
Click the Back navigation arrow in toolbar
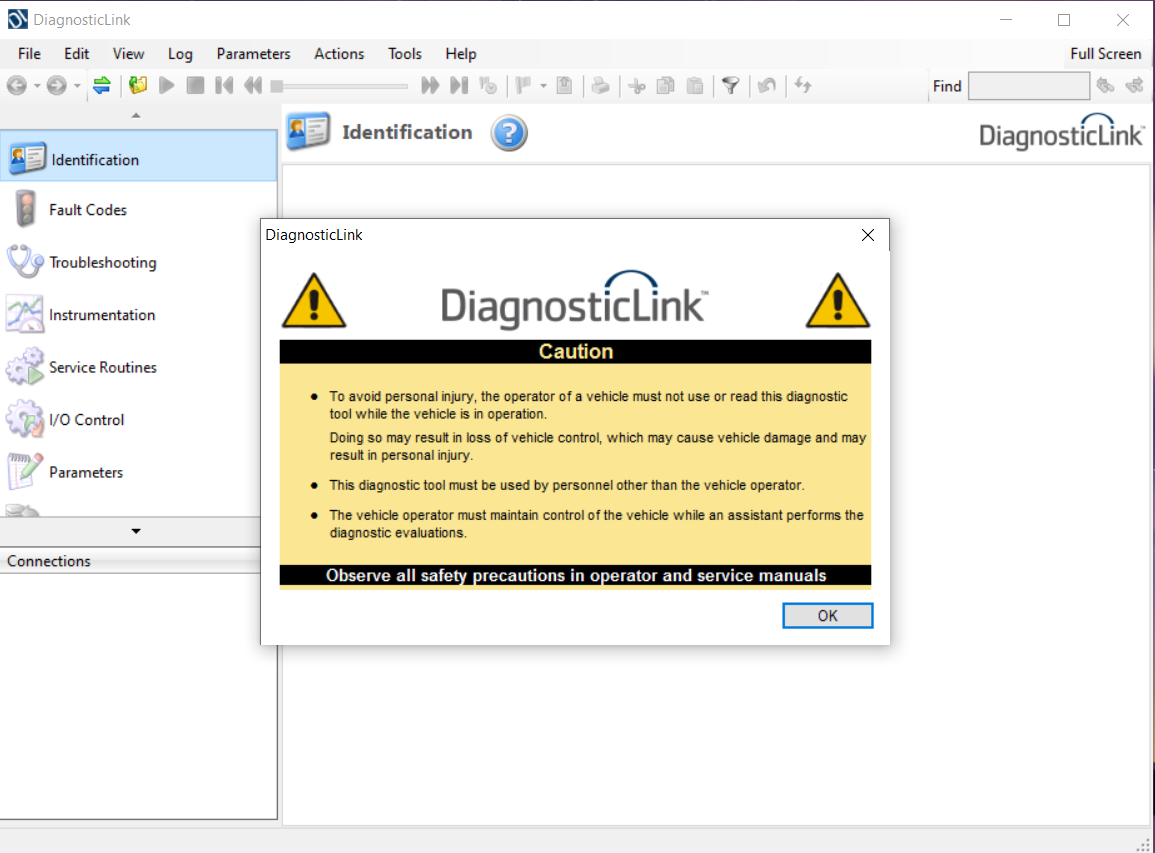17,85
